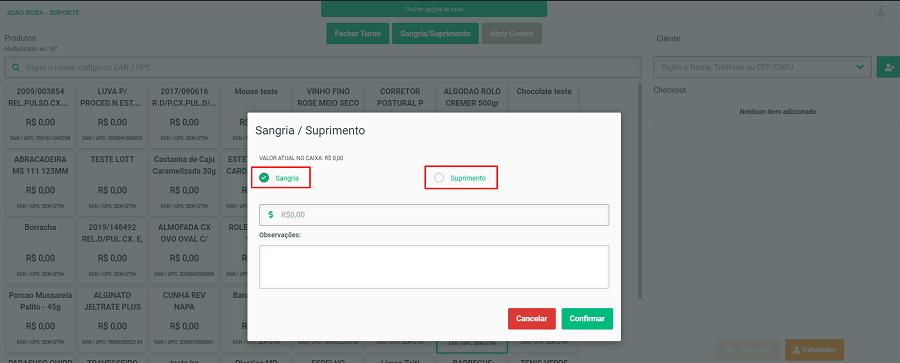Viewport: 900px width, 363px height.
Task: Confirm the Sangria / Suprimento entry
Action: click(x=587, y=319)
